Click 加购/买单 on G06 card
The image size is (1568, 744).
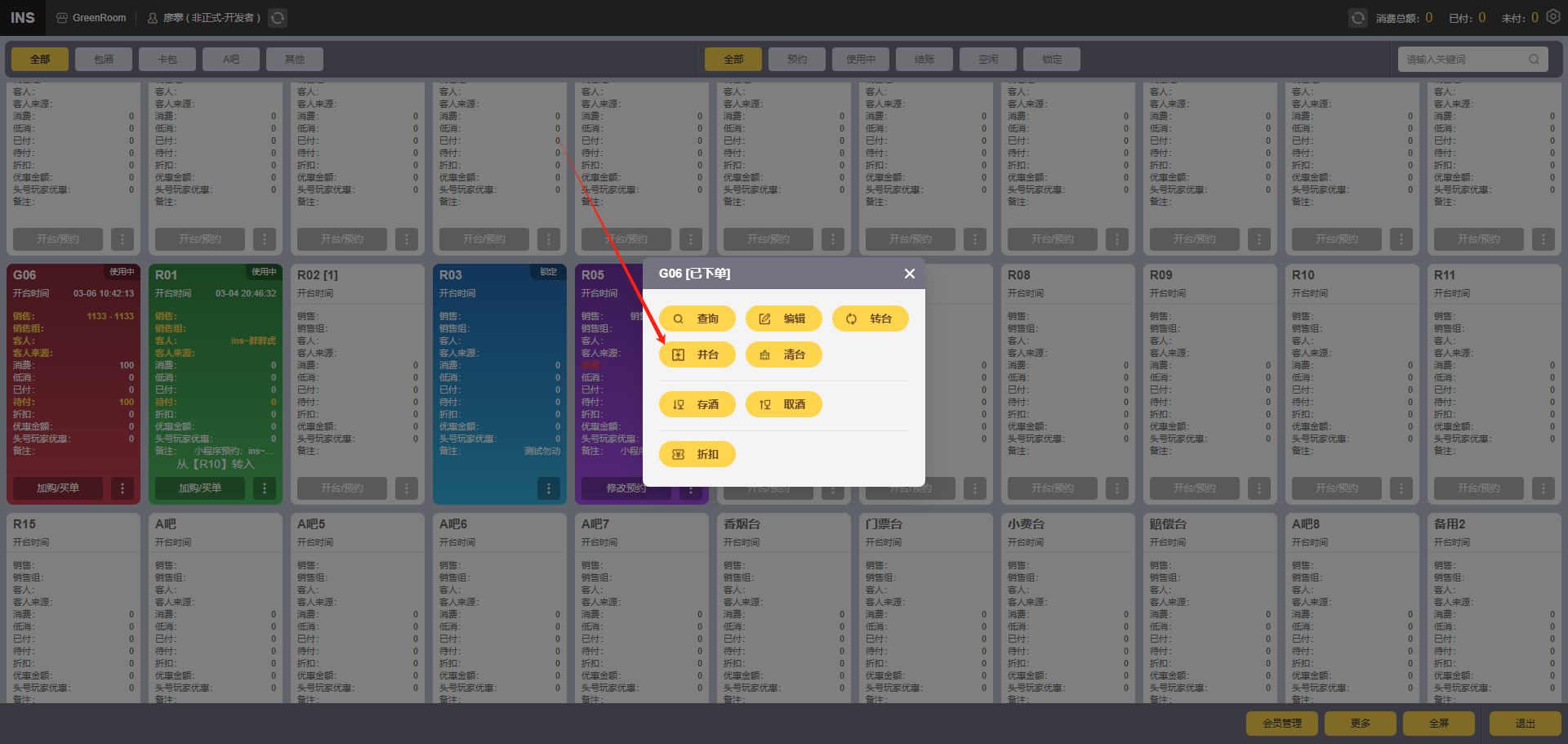click(58, 488)
